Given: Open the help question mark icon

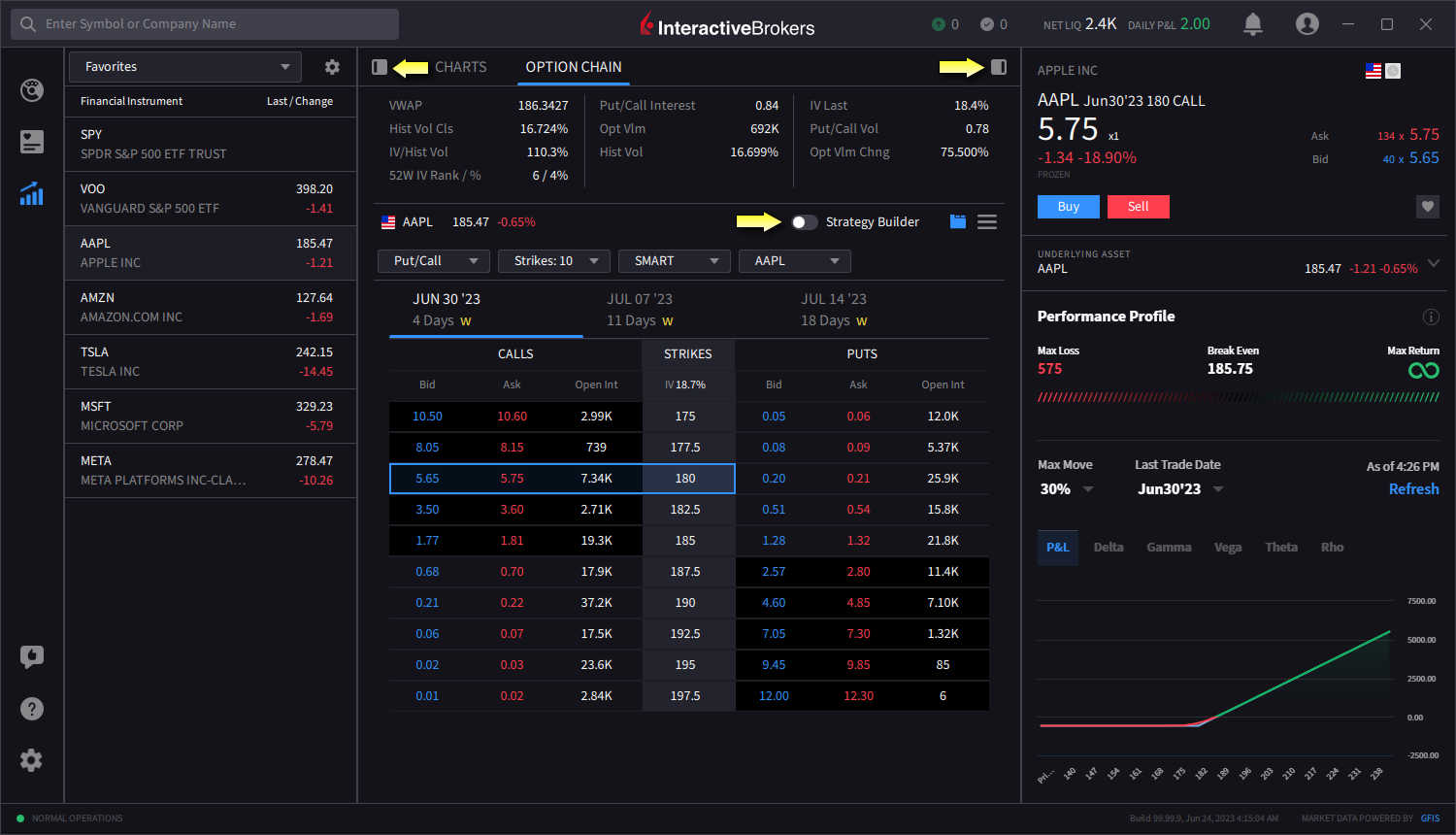Looking at the screenshot, I should 32,709.
